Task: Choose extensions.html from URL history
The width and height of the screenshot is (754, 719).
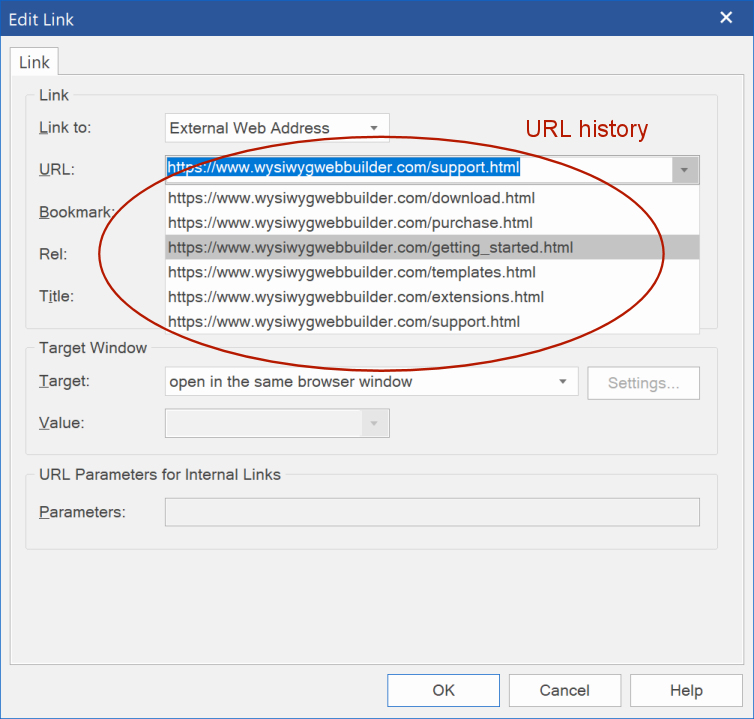Action: 432,297
